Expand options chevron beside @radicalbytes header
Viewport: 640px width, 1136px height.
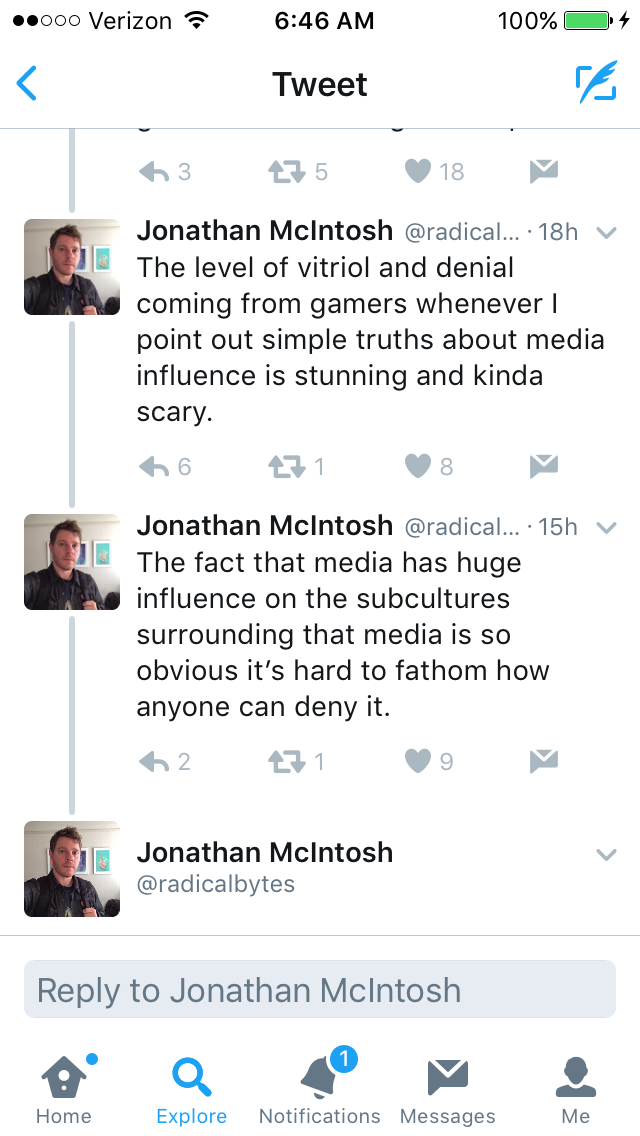606,854
